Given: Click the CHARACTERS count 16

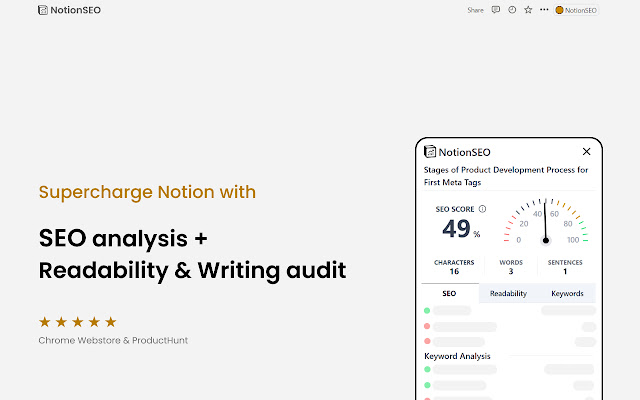Looking at the screenshot, I should tap(454, 271).
